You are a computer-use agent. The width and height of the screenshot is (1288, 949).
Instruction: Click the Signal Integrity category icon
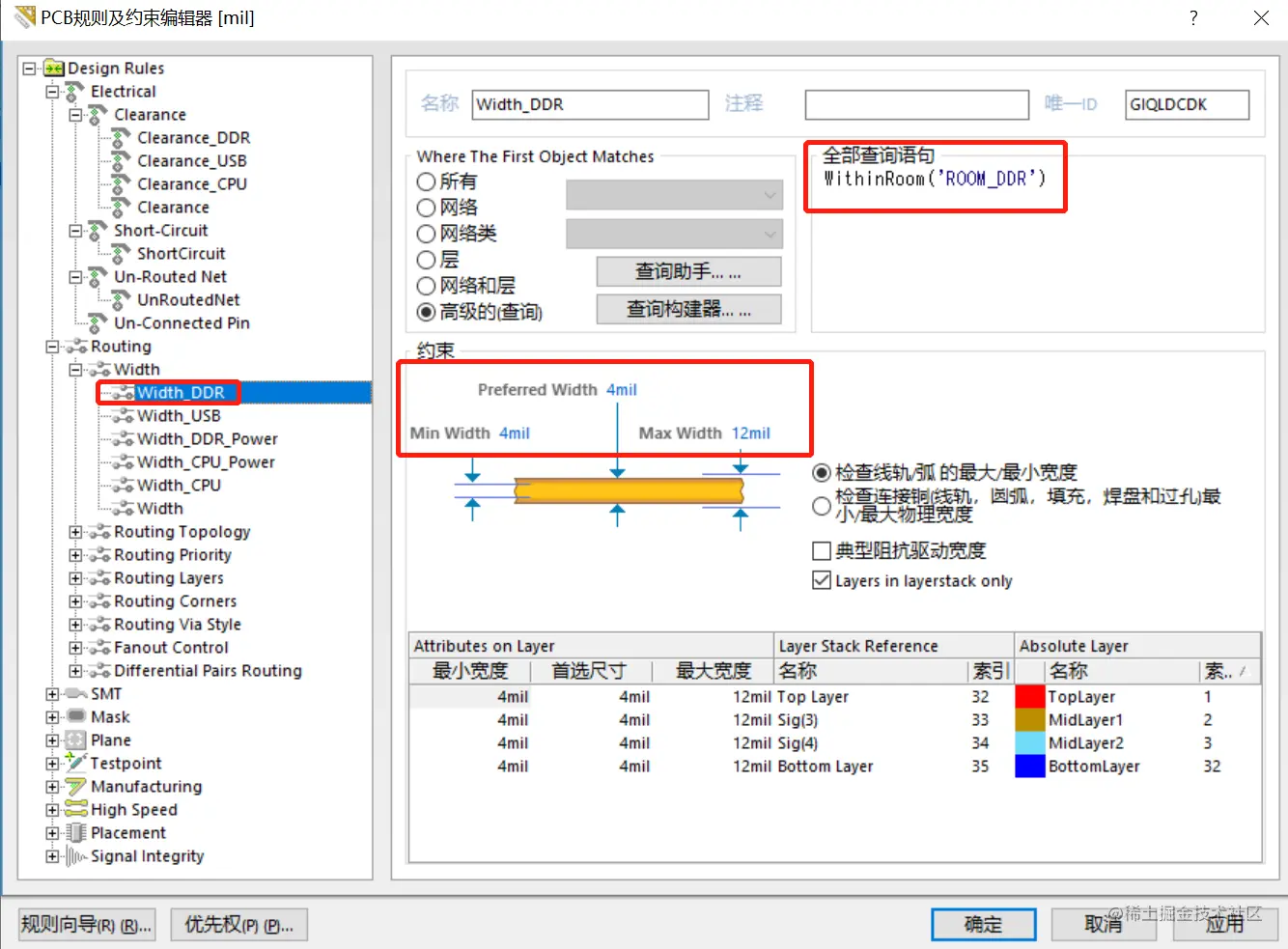(x=76, y=856)
